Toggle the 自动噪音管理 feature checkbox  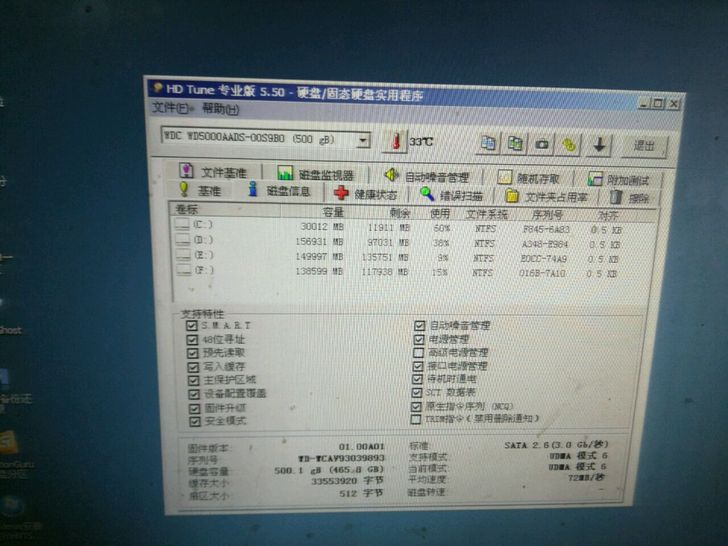pos(419,325)
